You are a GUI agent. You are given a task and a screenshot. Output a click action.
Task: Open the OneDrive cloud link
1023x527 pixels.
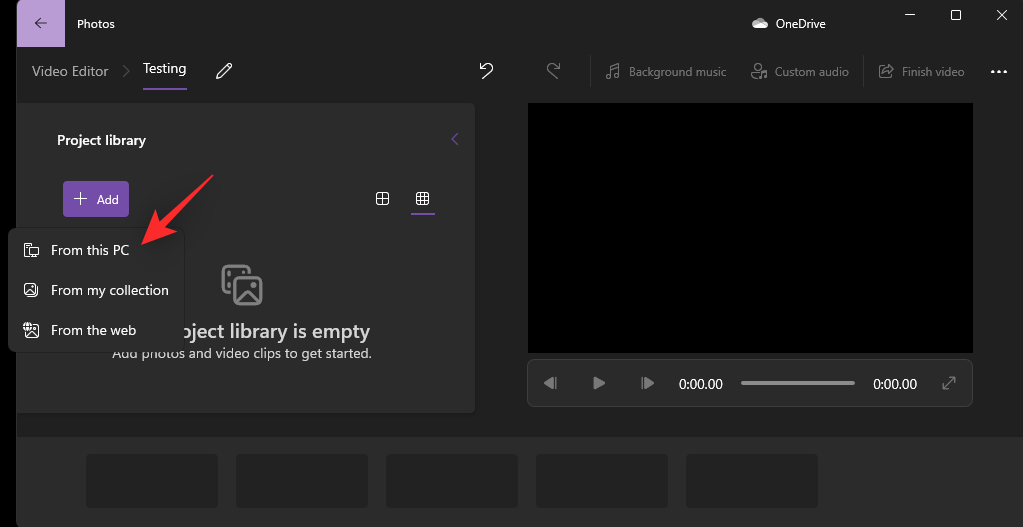point(789,23)
